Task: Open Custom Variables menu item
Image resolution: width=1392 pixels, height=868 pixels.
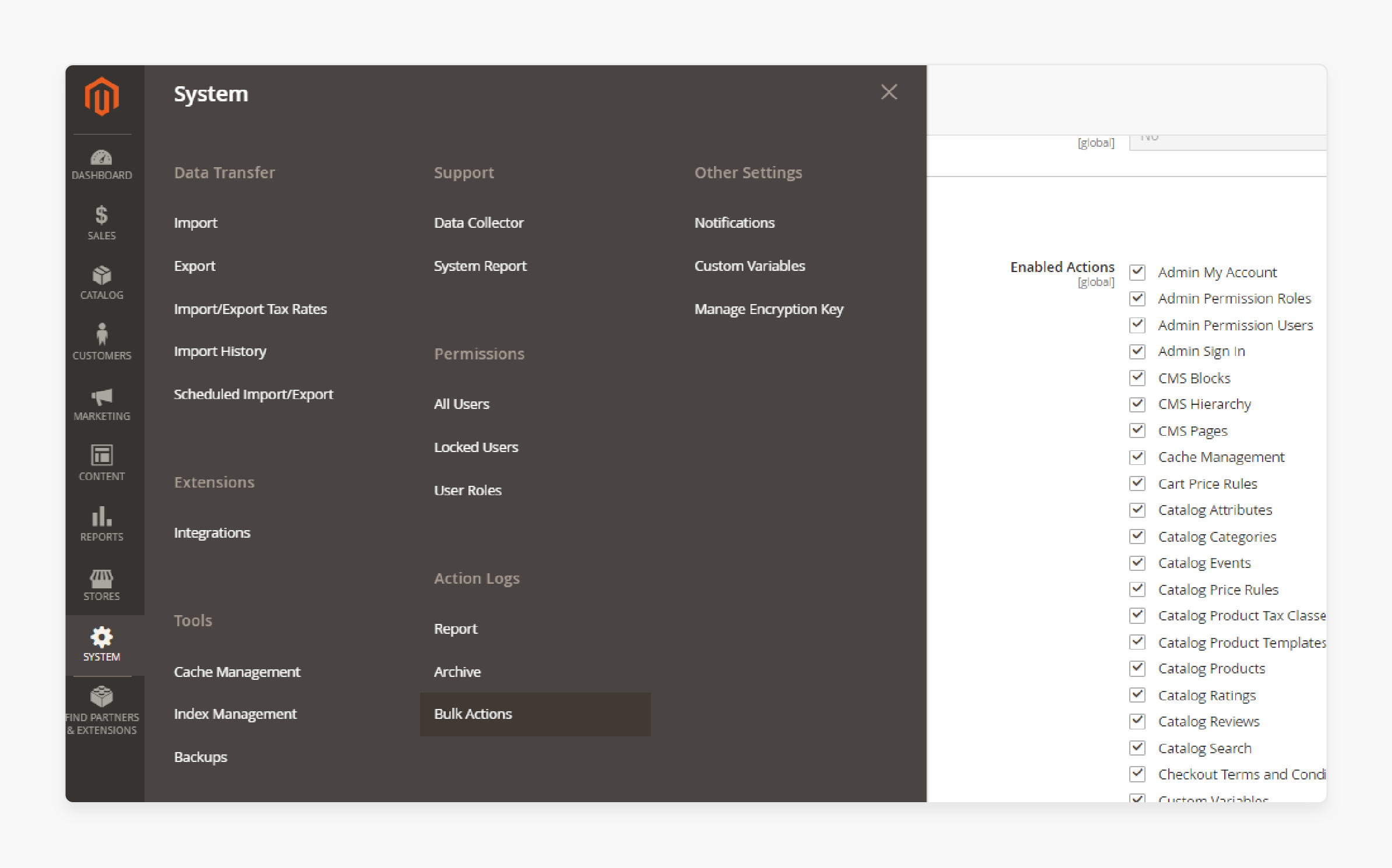Action: (x=750, y=266)
